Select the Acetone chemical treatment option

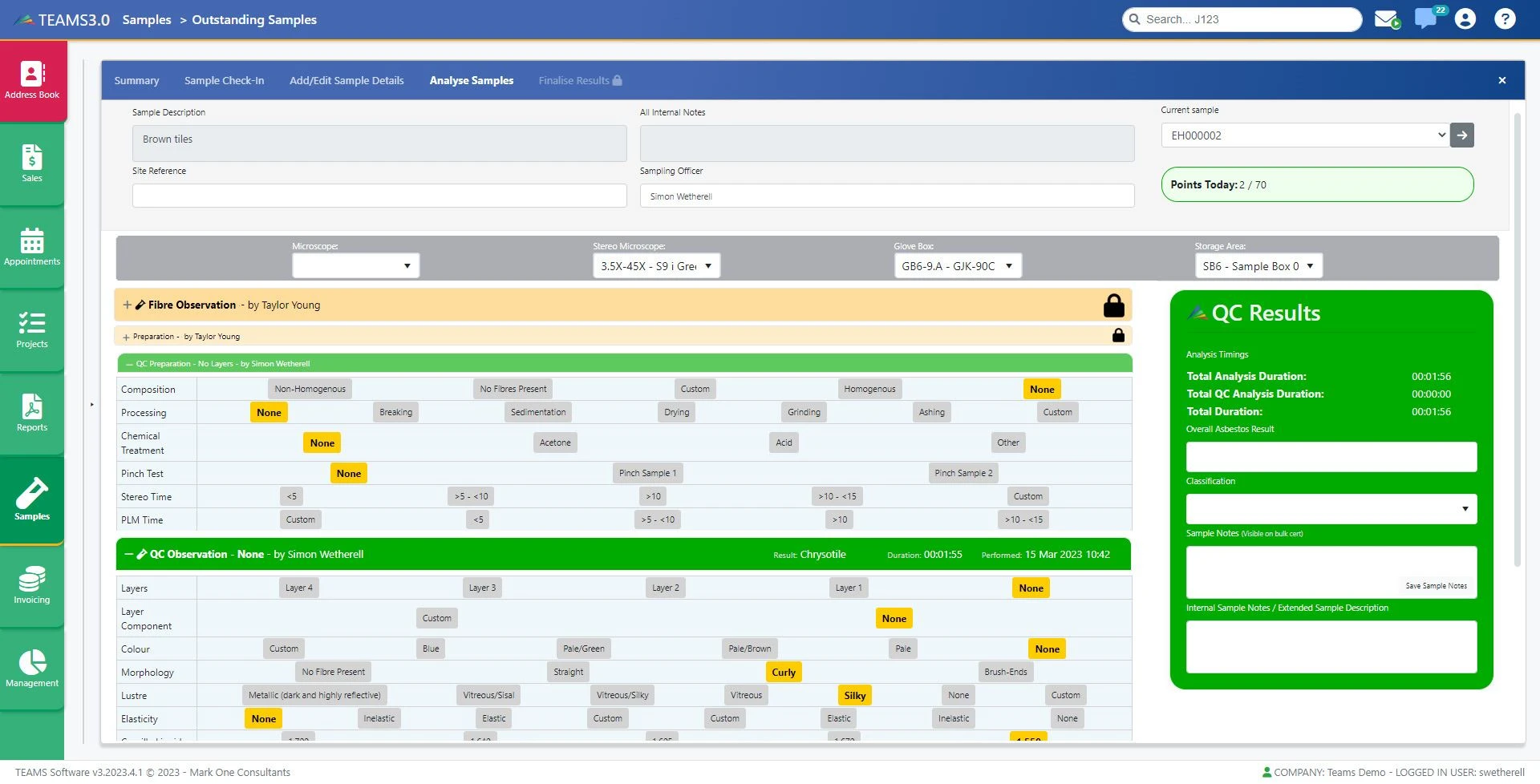tap(555, 443)
